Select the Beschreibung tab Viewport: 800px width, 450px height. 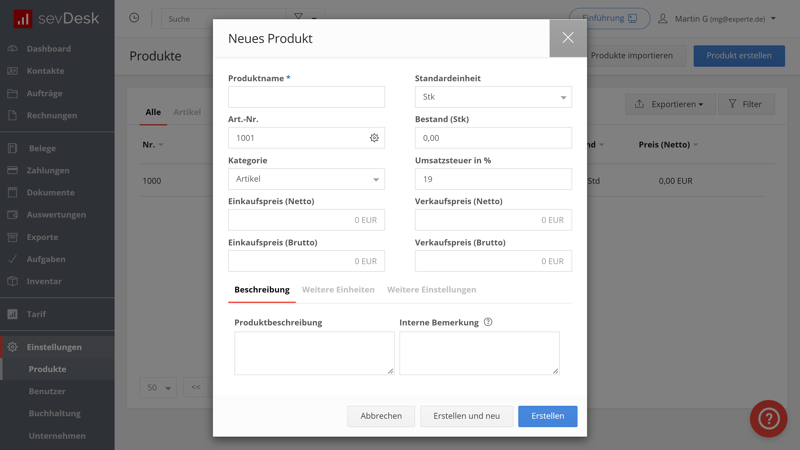point(262,290)
